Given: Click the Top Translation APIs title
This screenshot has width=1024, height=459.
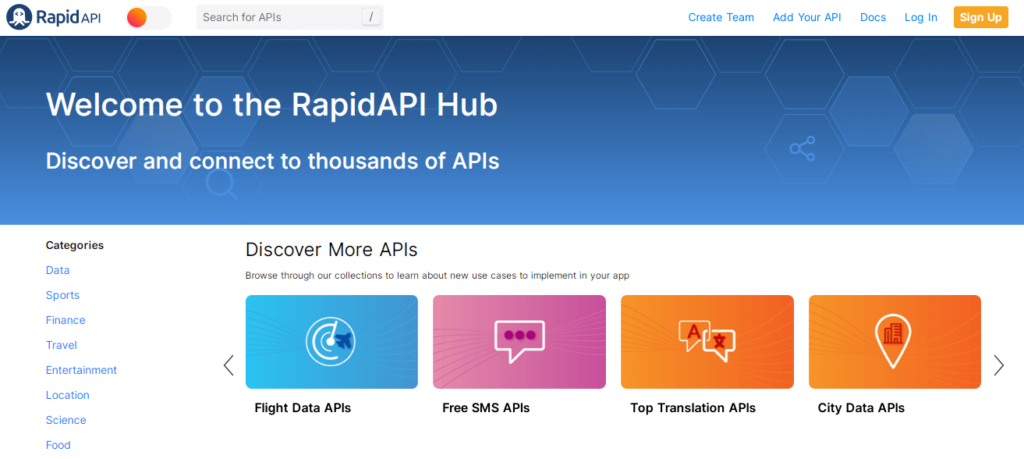Looking at the screenshot, I should point(693,408).
